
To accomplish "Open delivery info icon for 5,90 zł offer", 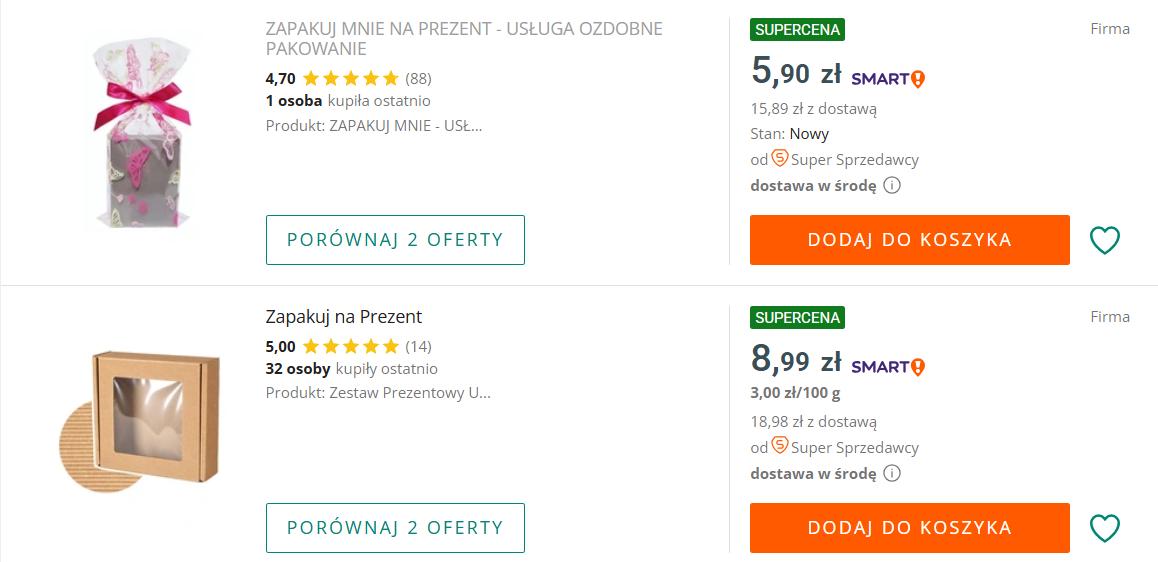I will 892,185.
